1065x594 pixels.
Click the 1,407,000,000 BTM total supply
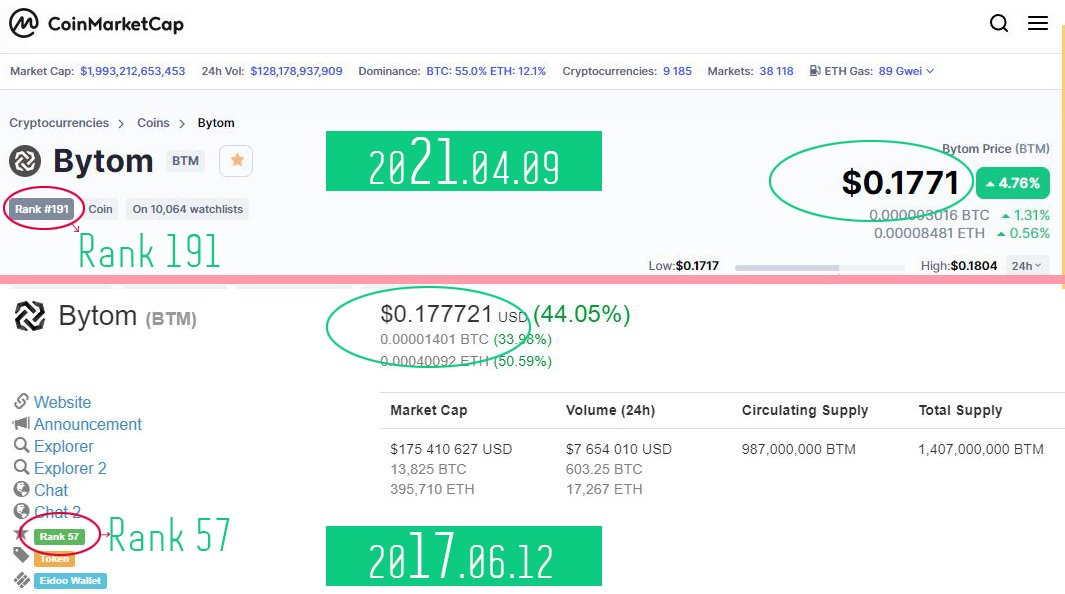[x=981, y=449]
